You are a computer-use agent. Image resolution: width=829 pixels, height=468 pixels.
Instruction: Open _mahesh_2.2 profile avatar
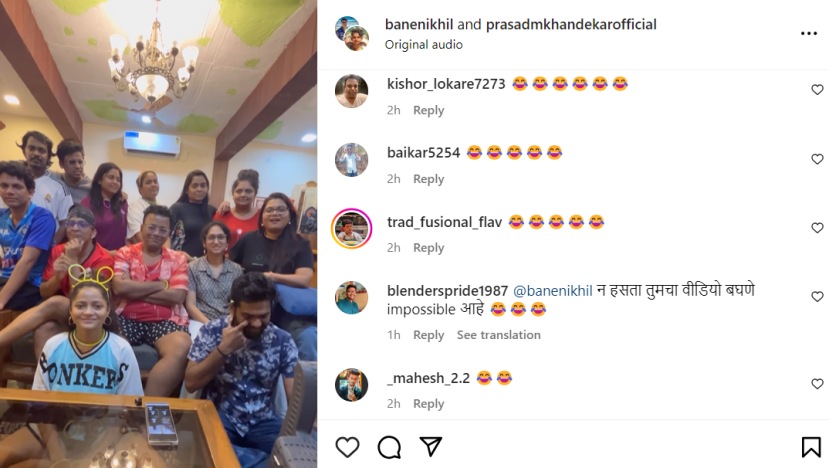pos(352,384)
